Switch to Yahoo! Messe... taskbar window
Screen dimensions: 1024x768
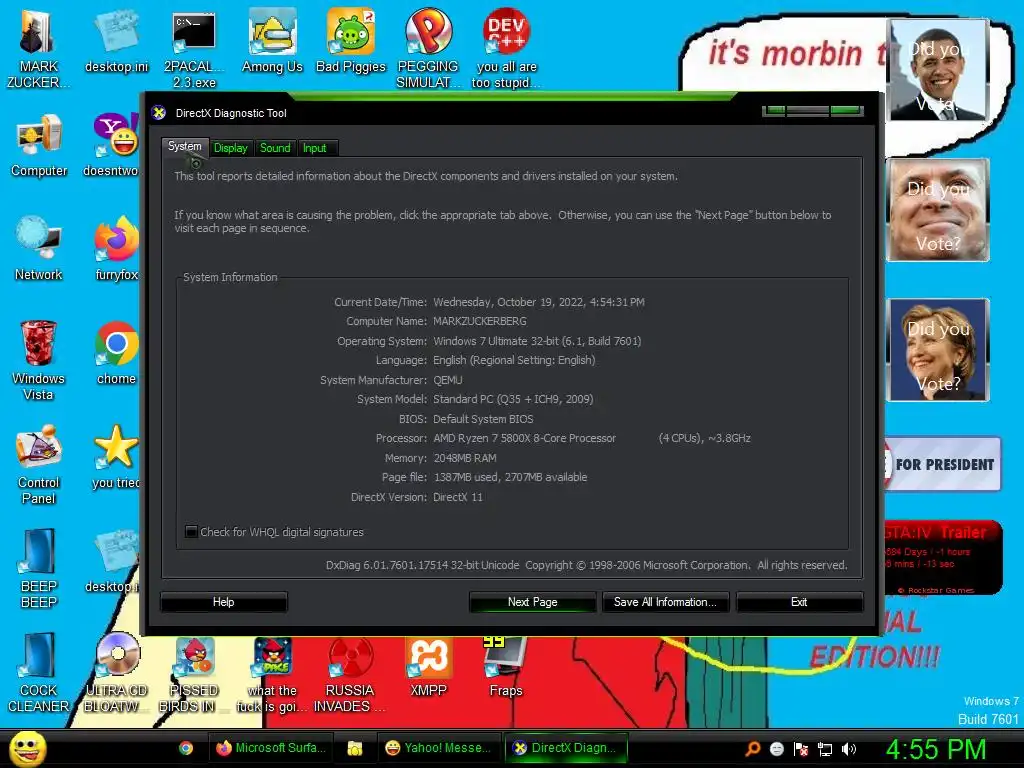coord(439,748)
